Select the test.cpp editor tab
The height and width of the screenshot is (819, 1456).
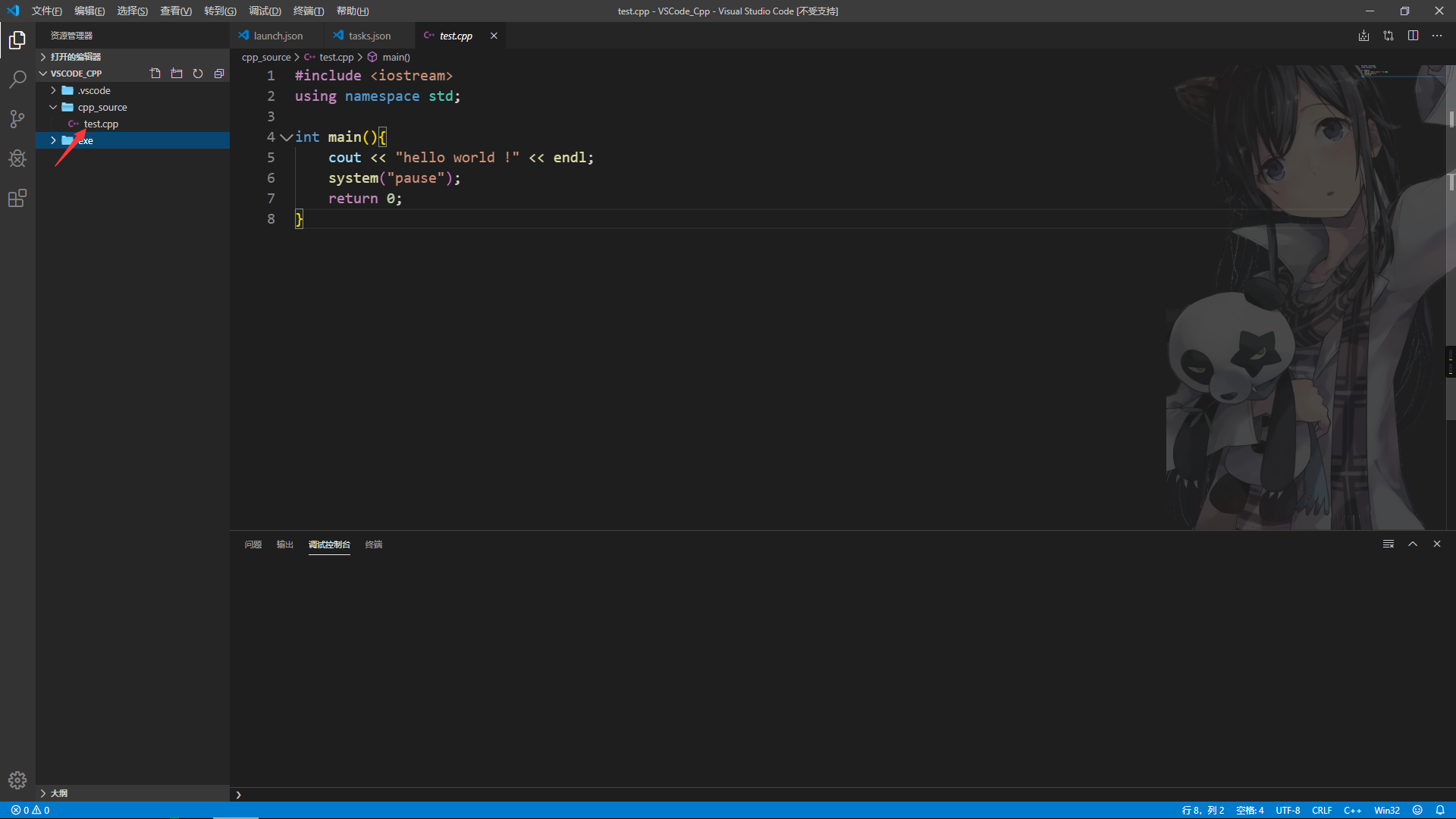pos(456,36)
